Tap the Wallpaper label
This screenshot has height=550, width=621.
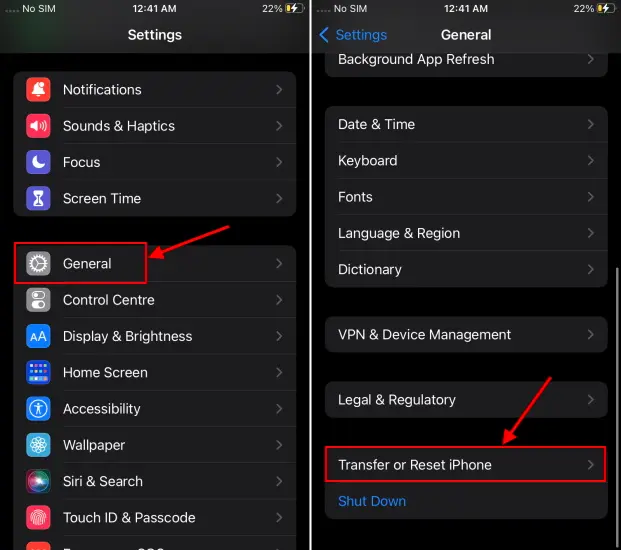pyautogui.click(x=94, y=445)
